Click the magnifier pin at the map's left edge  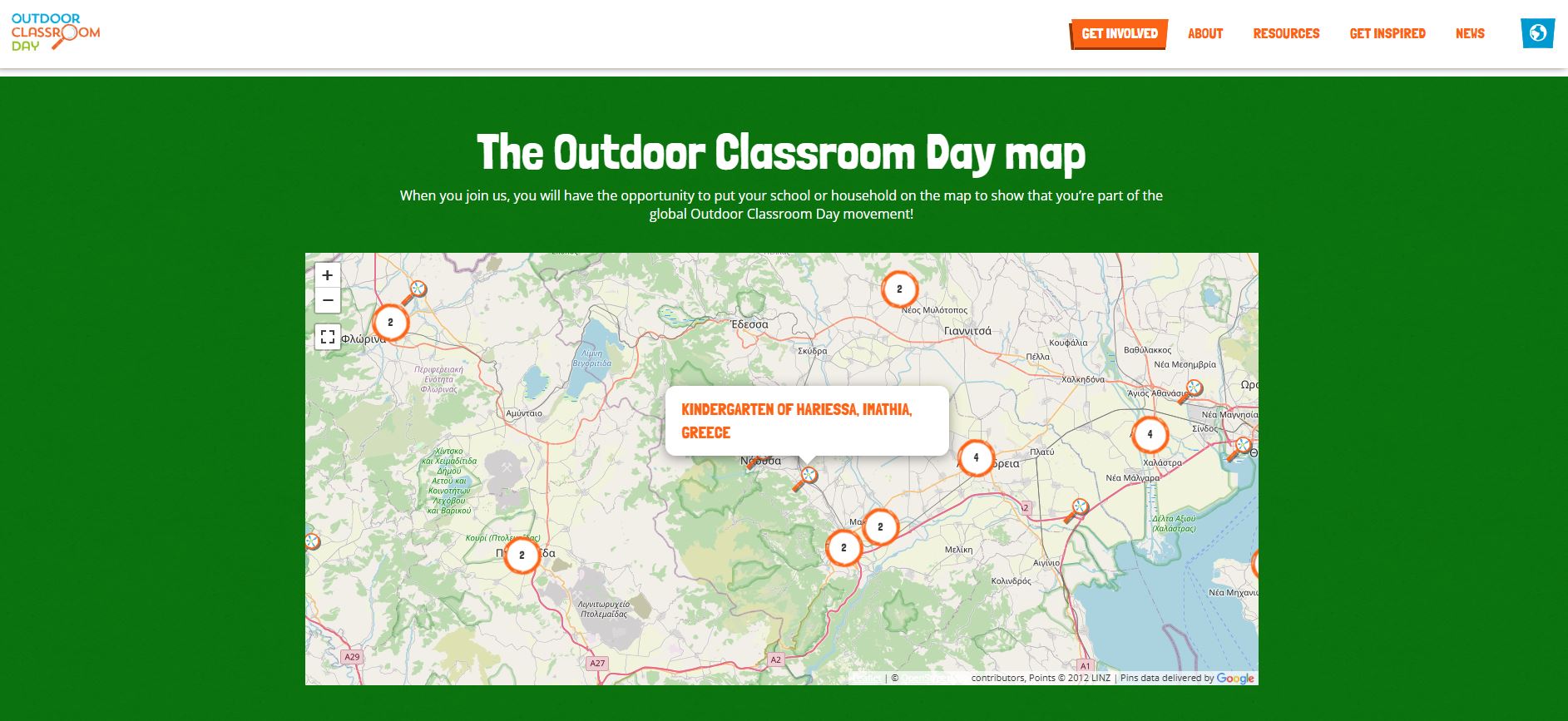pos(312,542)
